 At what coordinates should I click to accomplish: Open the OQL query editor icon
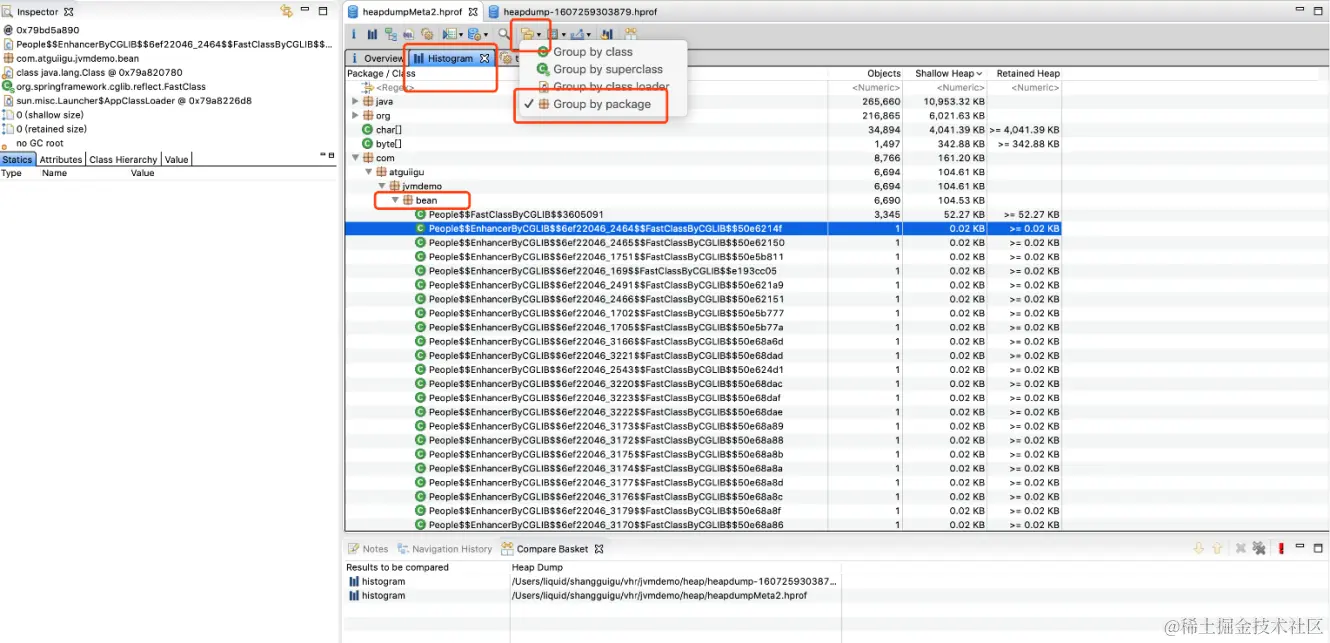(x=408, y=34)
